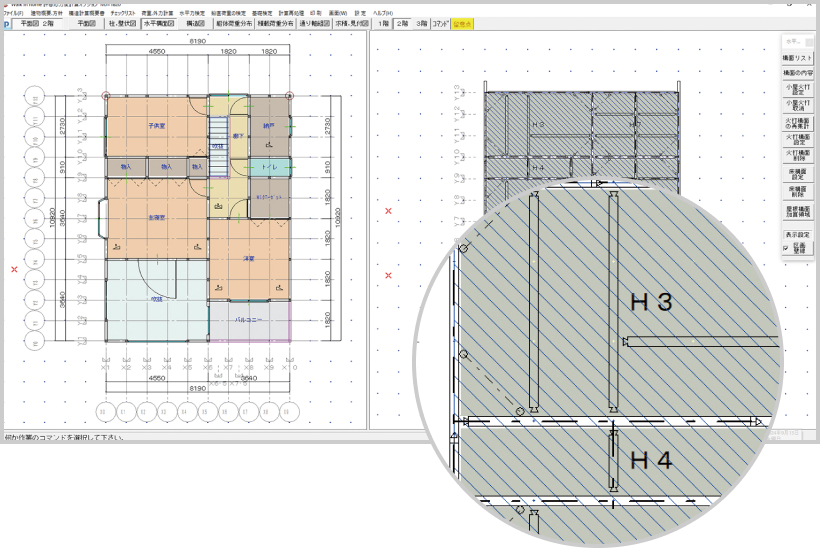The image size is (820, 548).
Task: Open the 水平力検定 menu
Action: pos(192,13)
